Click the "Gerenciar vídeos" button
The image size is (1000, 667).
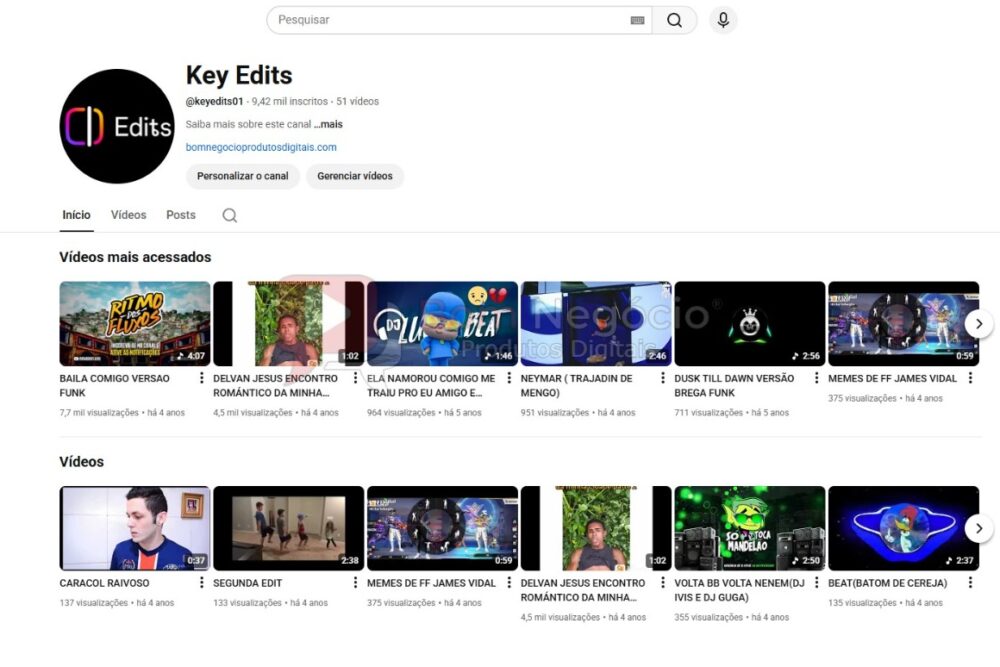click(355, 176)
